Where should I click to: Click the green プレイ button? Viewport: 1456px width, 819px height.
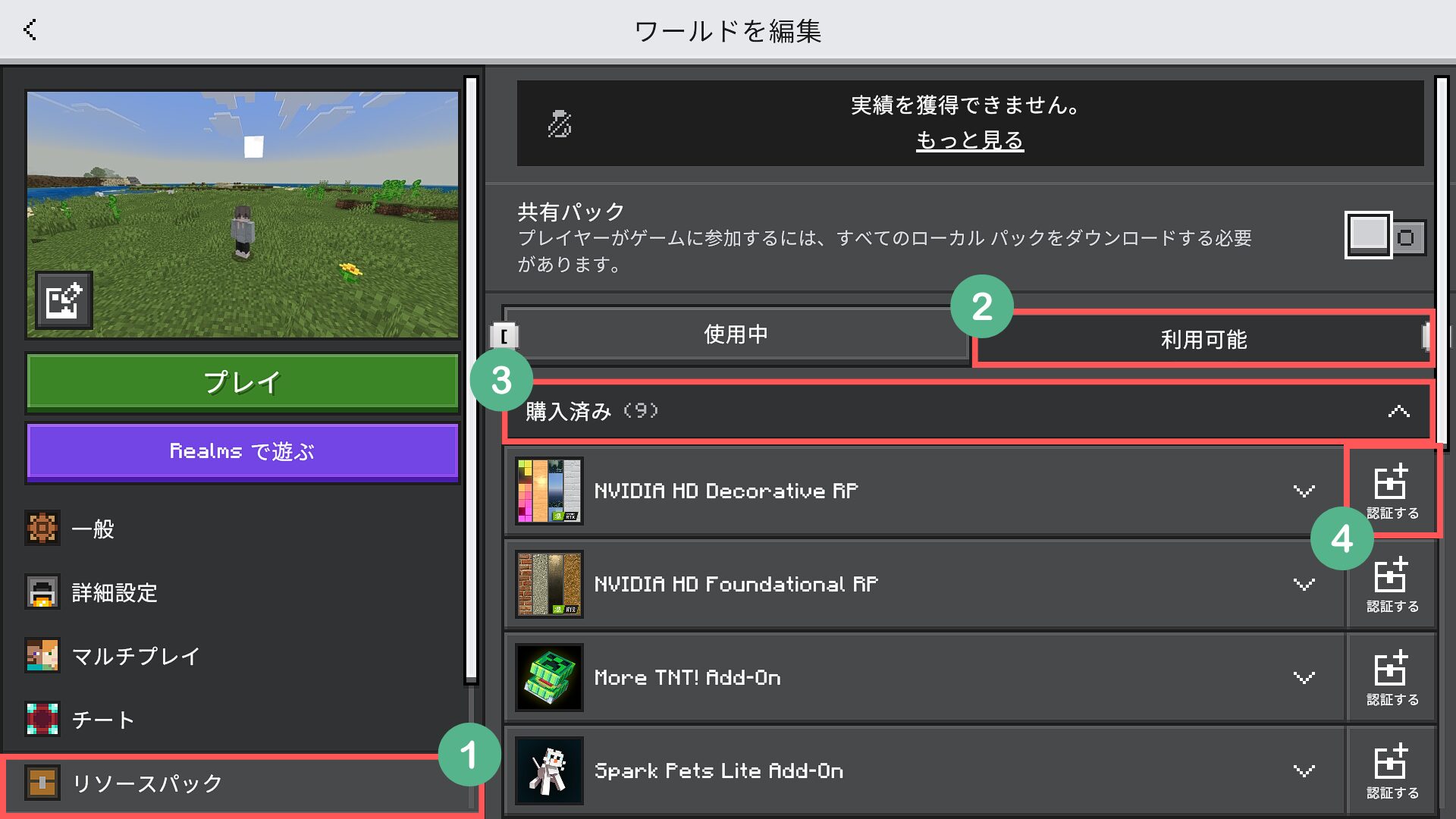(243, 382)
